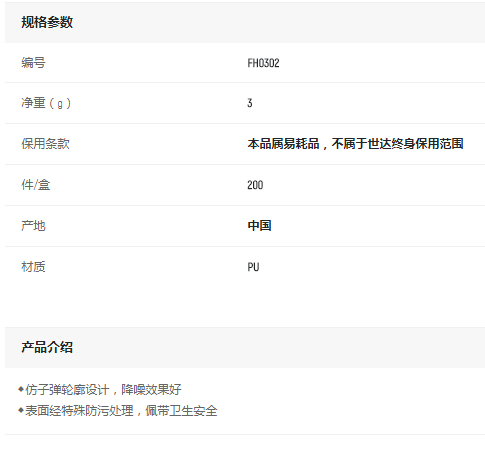Click the 保用条款 label
Image resolution: width=485 pixels, height=452 pixels.
(x=45, y=144)
